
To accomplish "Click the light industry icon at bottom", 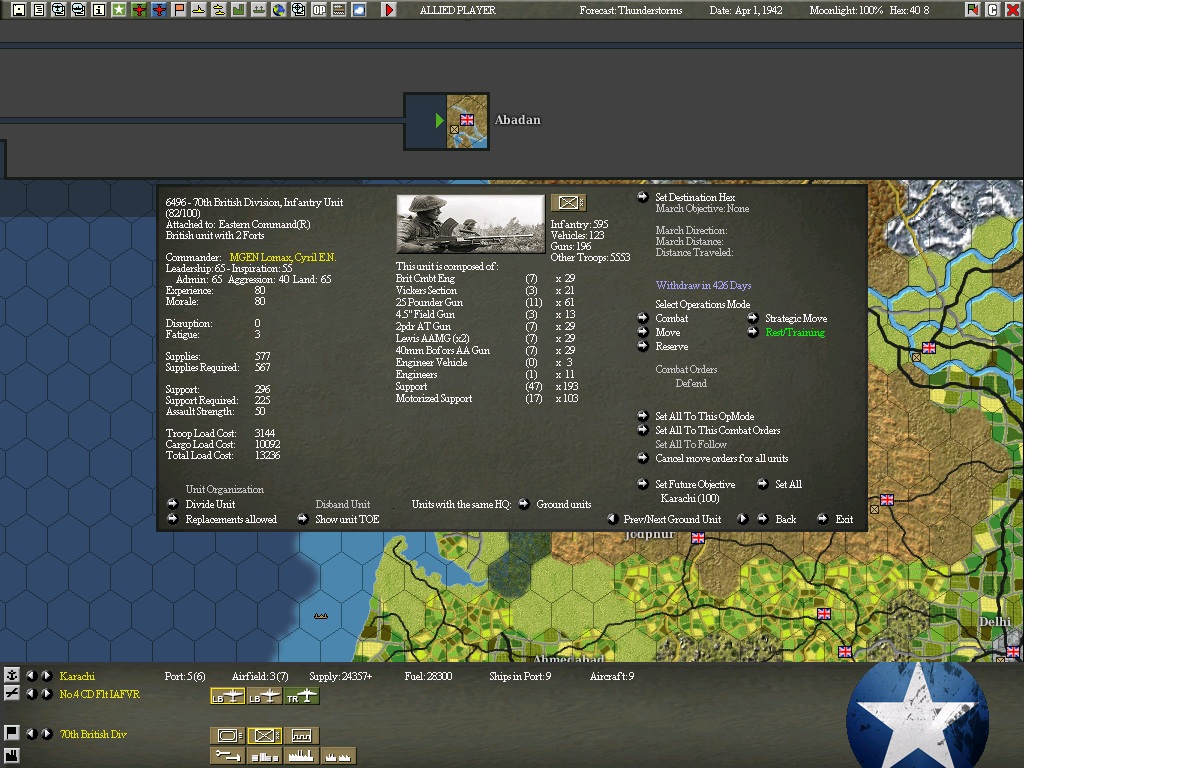I will (338, 756).
